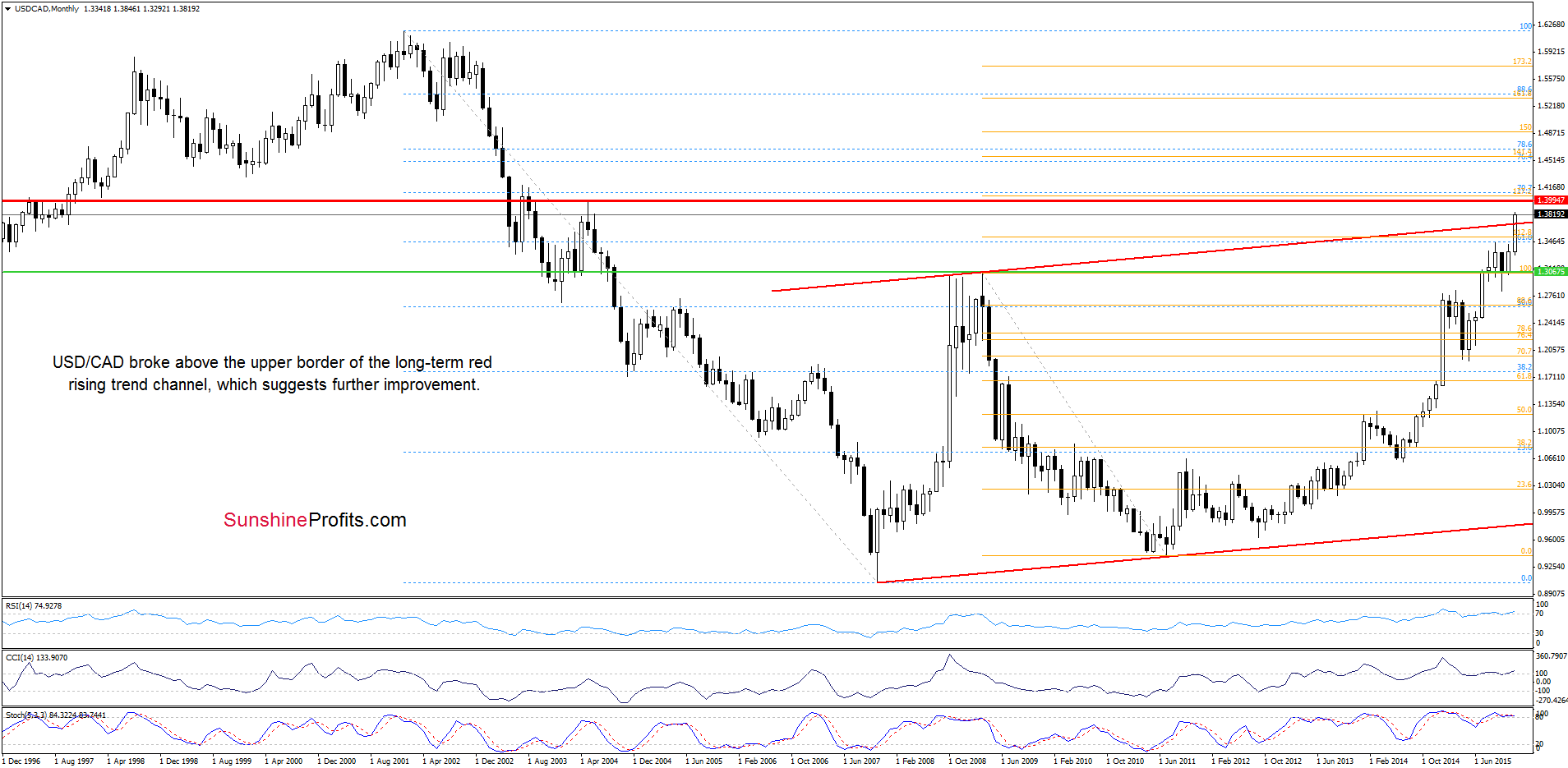Screen dimensions: 1568x768
Task: Click the 1 Oct 2014 date label
Action: coord(1441,761)
